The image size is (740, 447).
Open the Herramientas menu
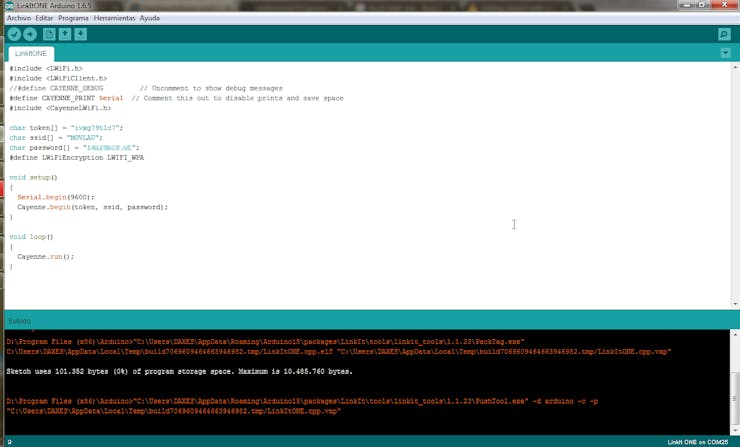[114, 18]
